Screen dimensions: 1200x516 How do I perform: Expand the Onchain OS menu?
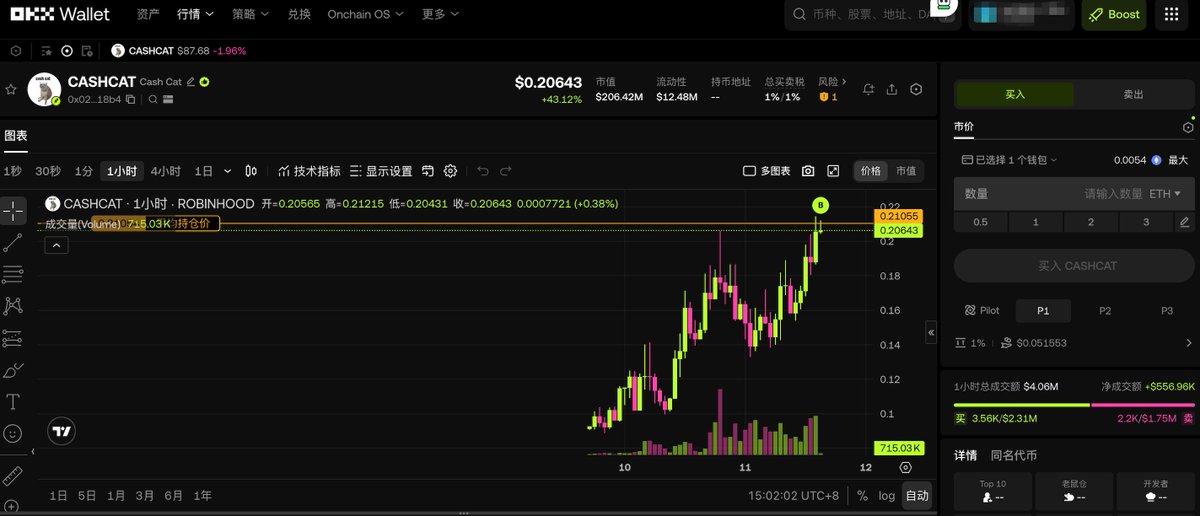pyautogui.click(x=365, y=14)
